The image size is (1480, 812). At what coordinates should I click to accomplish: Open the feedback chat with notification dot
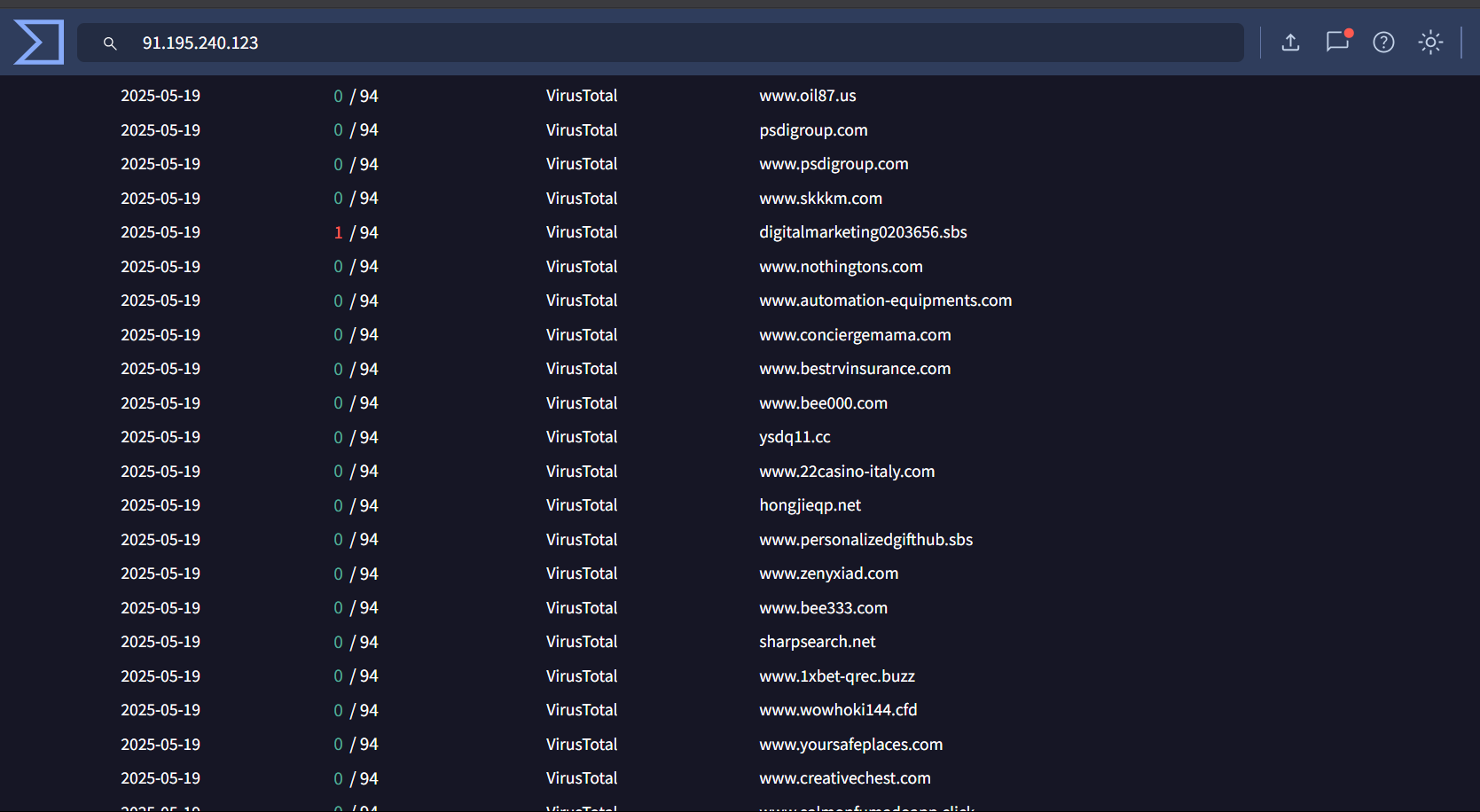[x=1337, y=42]
